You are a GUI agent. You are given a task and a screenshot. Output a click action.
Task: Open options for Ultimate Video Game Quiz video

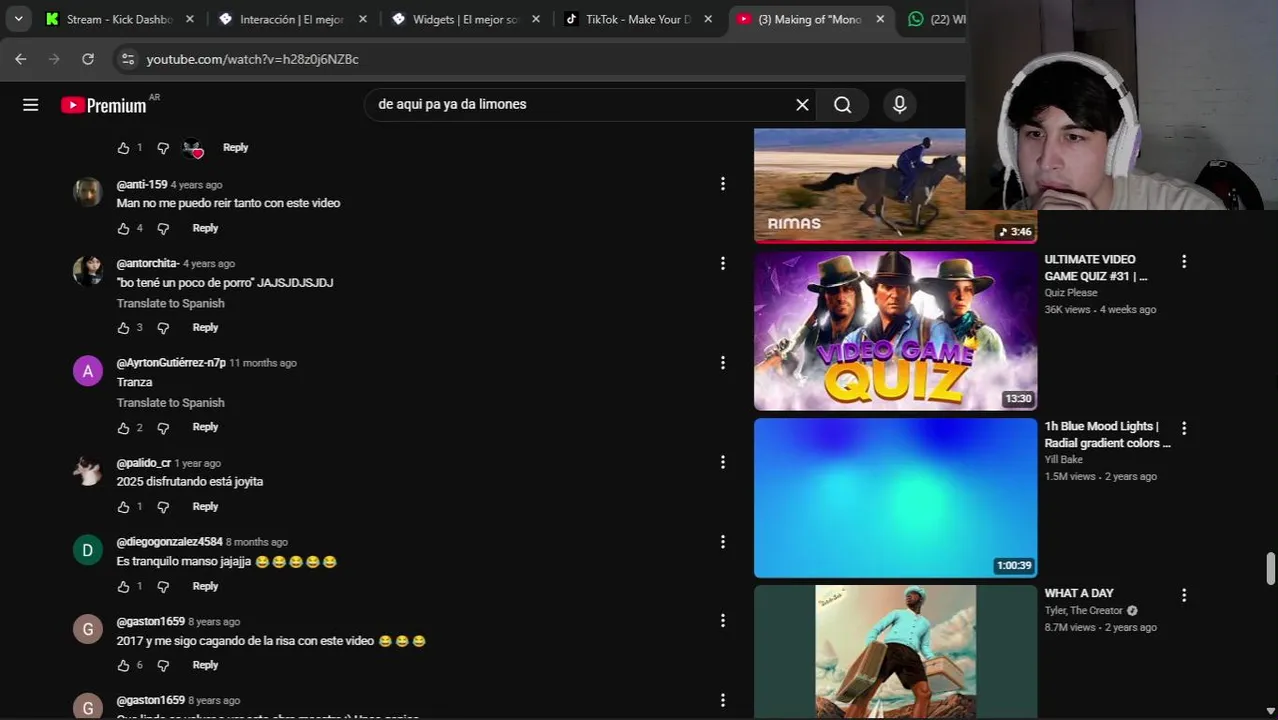tap(1184, 261)
